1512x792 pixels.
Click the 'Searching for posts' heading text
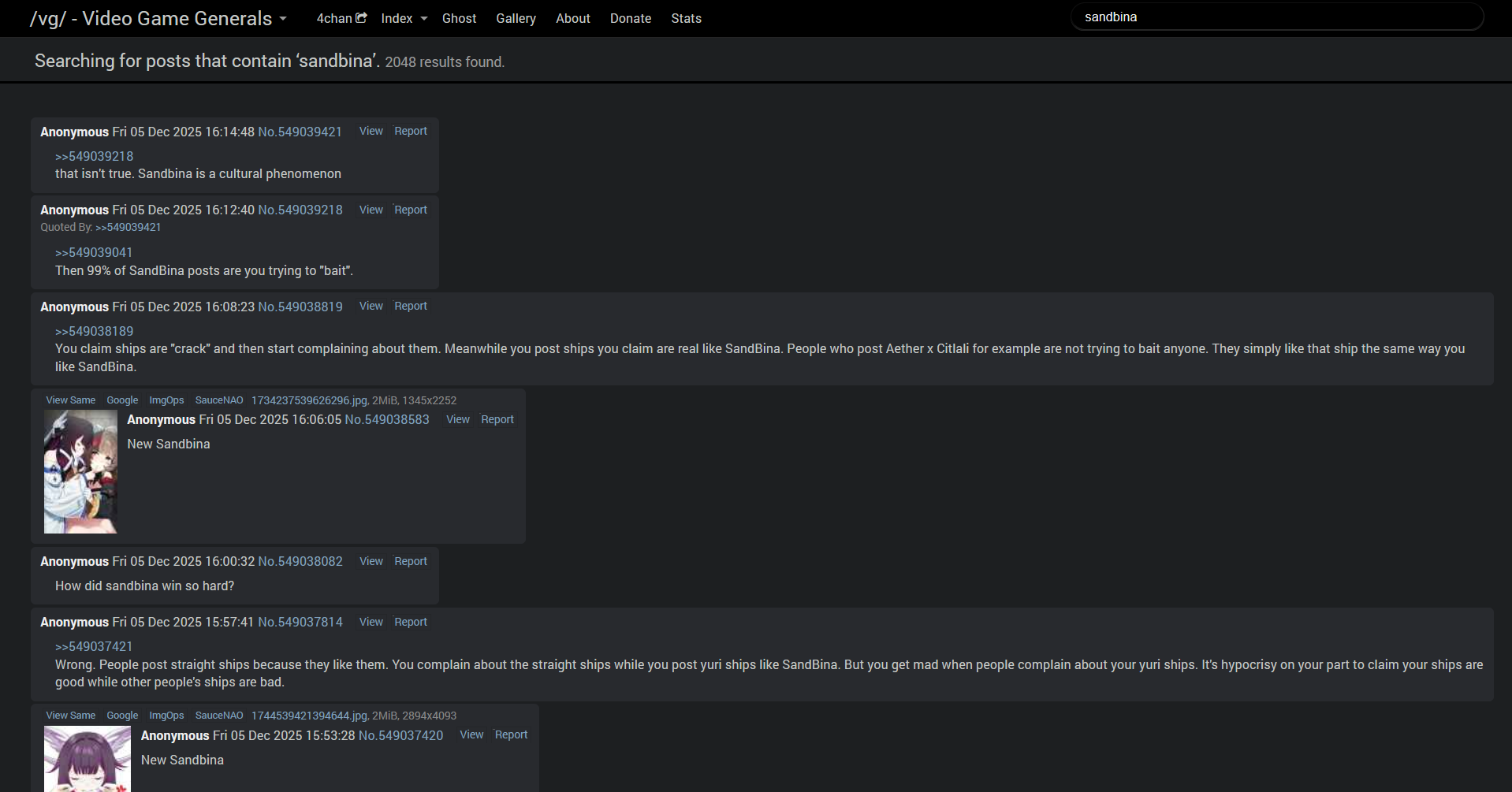tap(207, 61)
